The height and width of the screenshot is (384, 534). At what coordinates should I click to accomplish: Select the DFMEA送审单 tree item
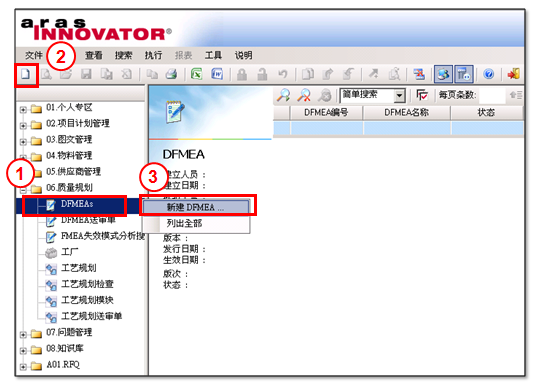(88, 220)
